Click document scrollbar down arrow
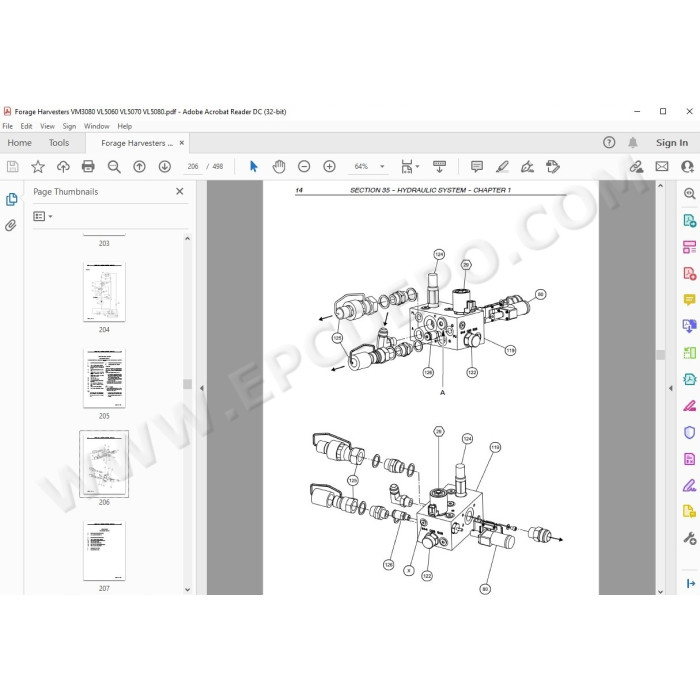 [661, 592]
